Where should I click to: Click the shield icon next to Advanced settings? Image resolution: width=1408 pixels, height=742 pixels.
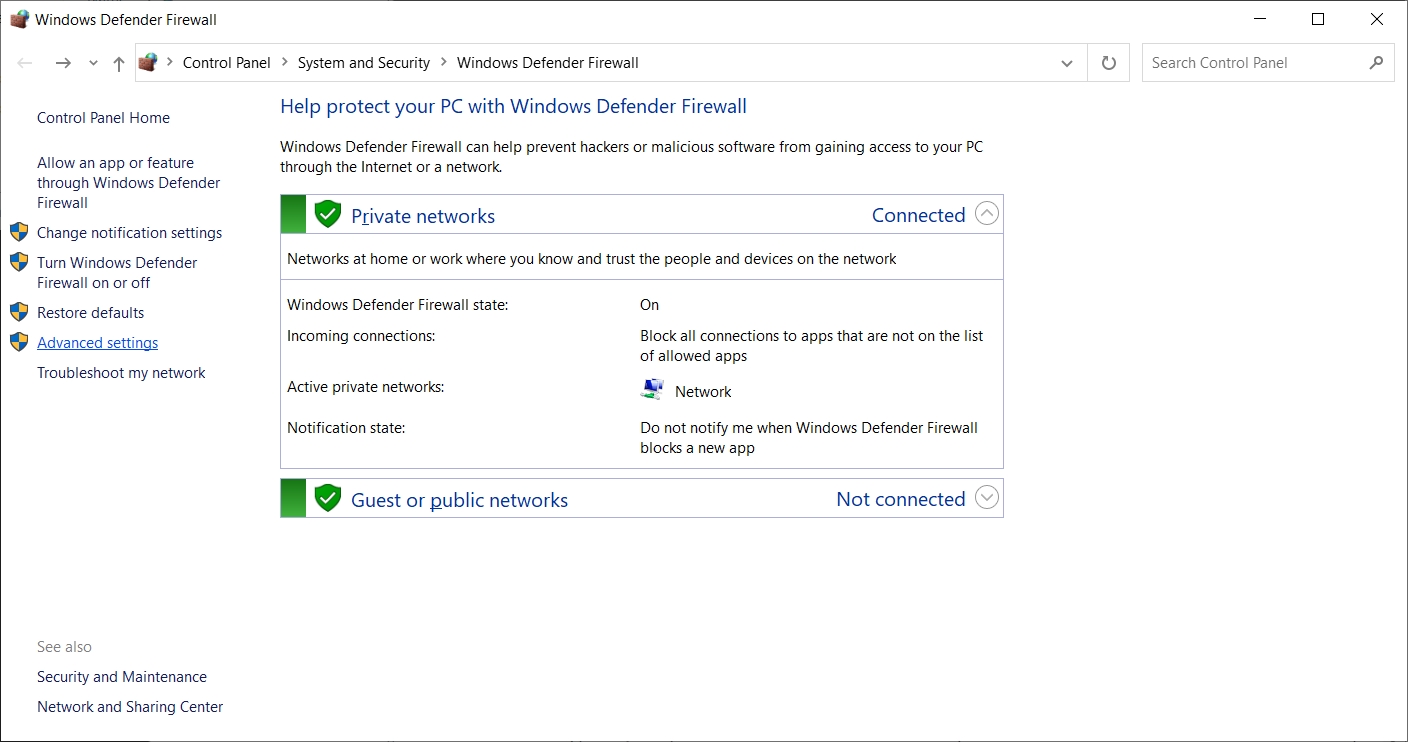coord(19,342)
